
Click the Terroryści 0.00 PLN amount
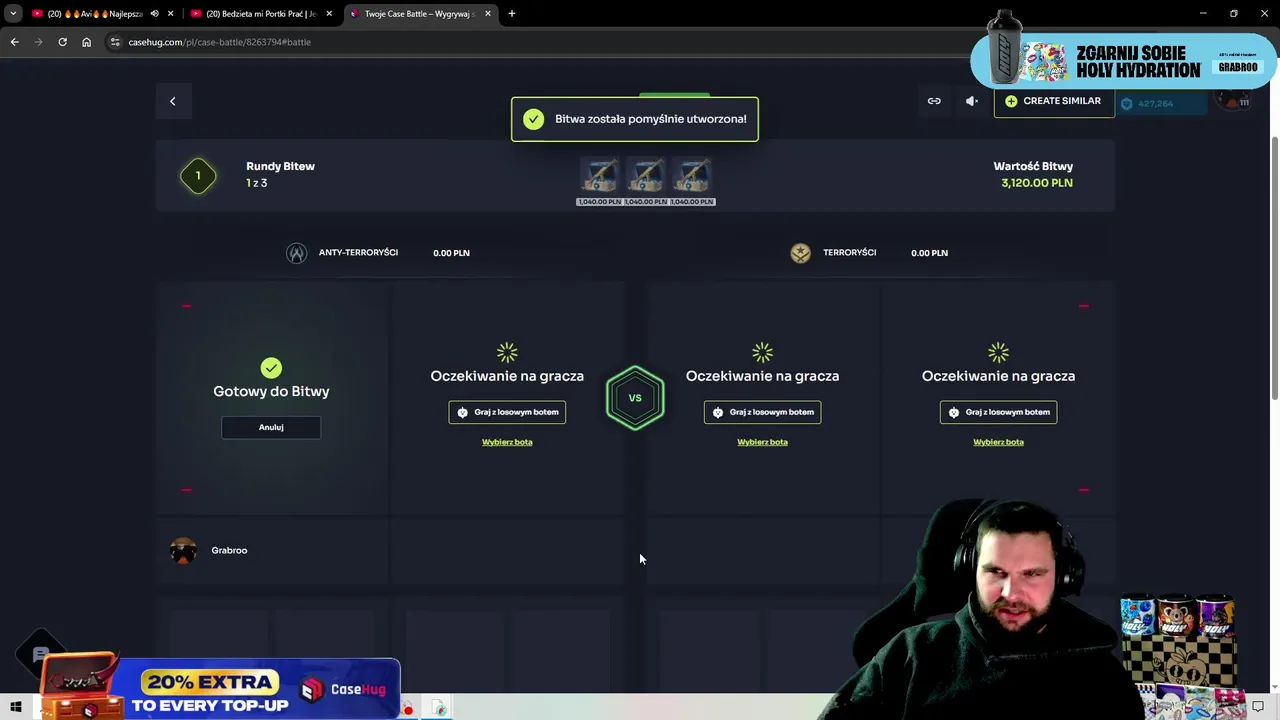pyautogui.click(x=929, y=253)
